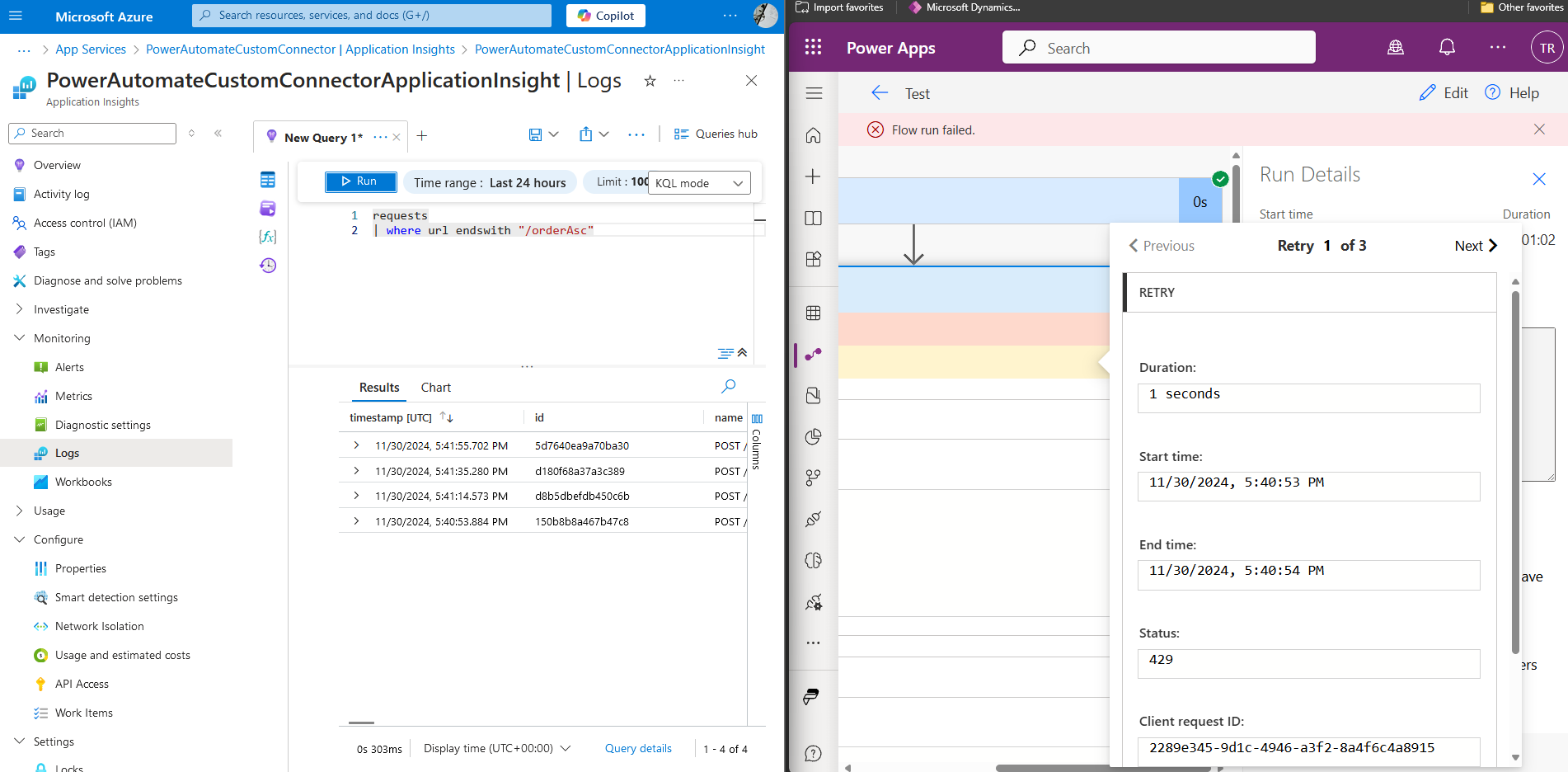Open Power Apps notifications bell

[1447, 48]
